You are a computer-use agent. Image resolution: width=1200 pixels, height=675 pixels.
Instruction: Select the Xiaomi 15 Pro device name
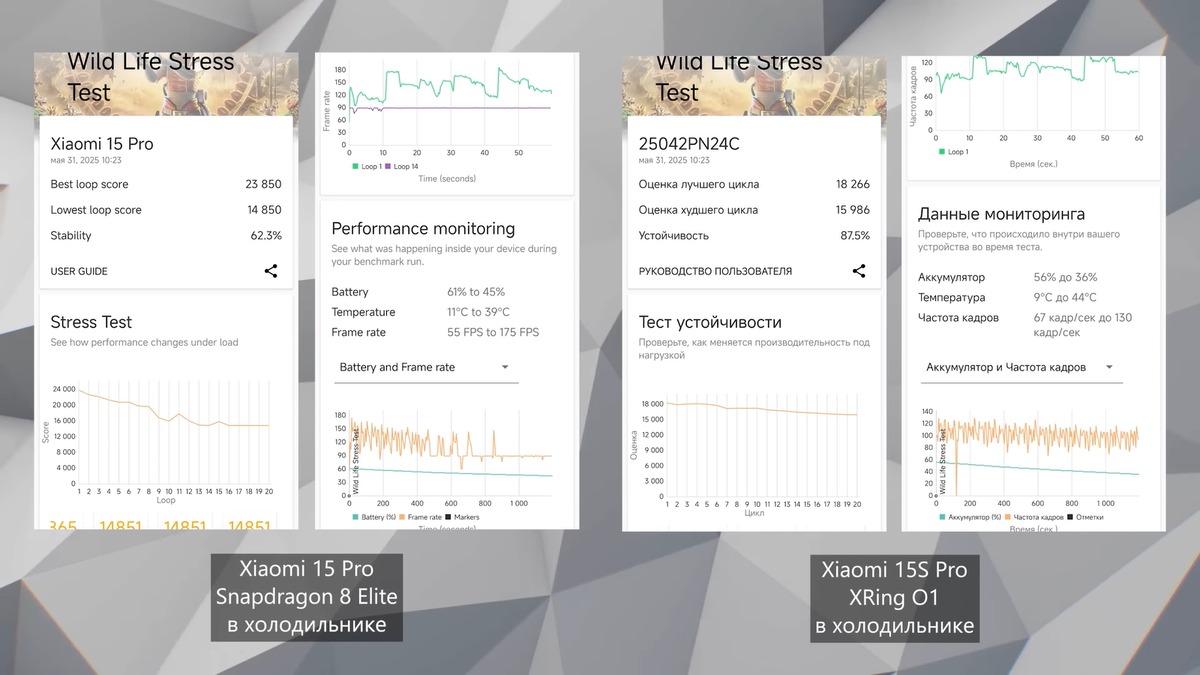(102, 144)
